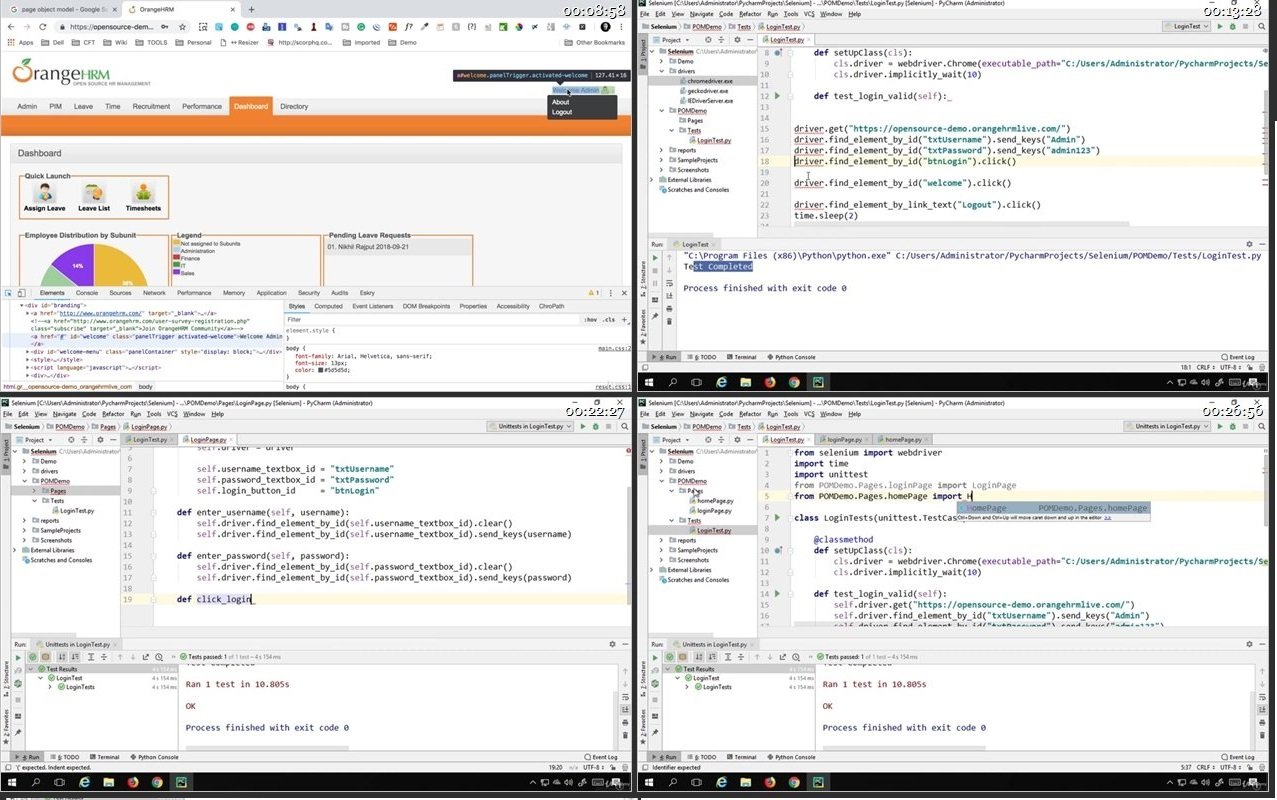The height and width of the screenshot is (800, 1277).
Task: Select chromedriver.exe in the project tree
Action: tap(710, 81)
